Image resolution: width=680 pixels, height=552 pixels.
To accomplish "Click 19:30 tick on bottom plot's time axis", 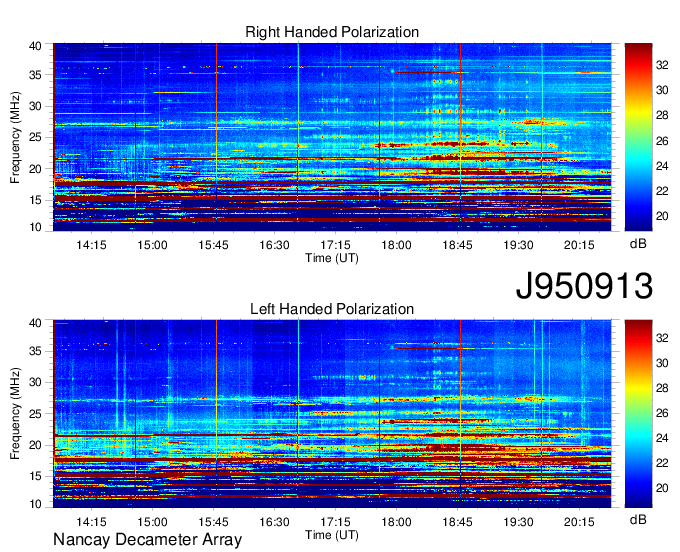I will click(519, 522).
